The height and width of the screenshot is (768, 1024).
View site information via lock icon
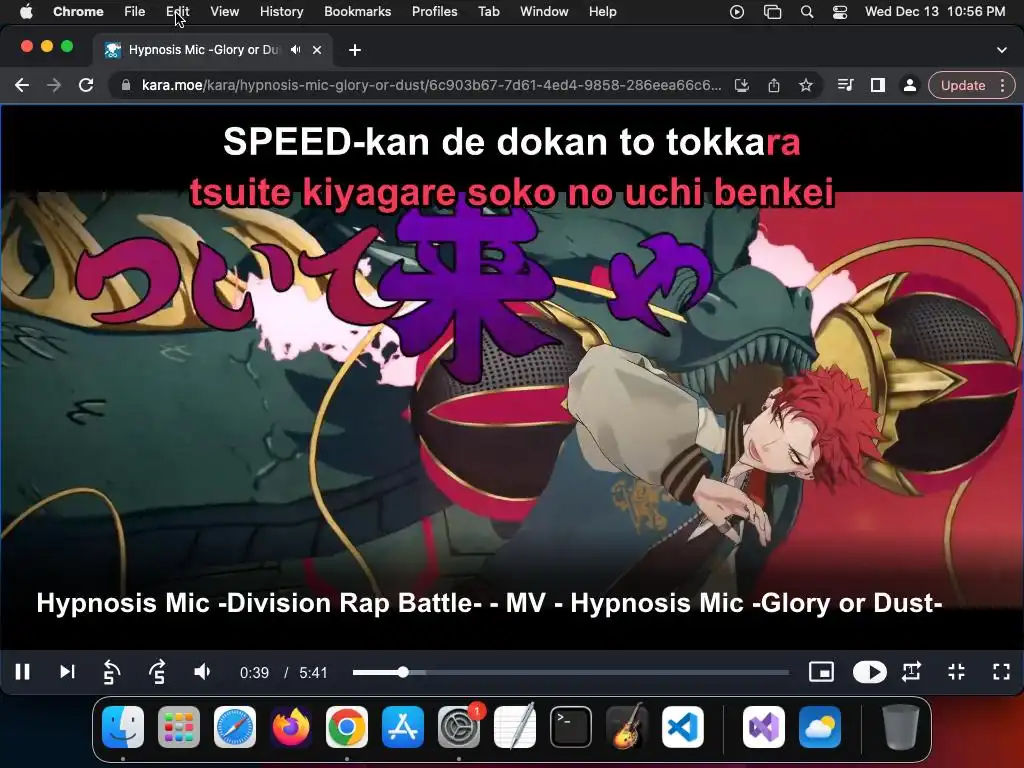(125, 86)
